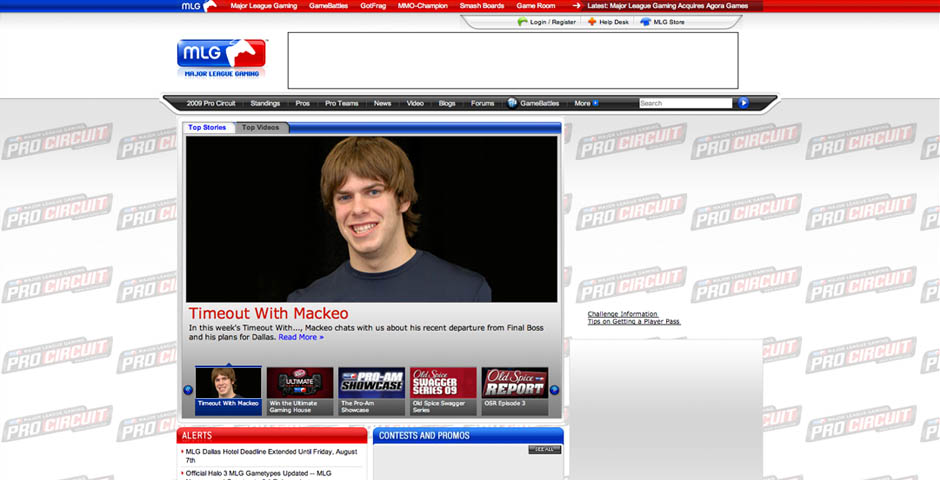Click the large Major League Gaming logo
Screen dimensions: 940x480
pyautogui.click(x=221, y=58)
